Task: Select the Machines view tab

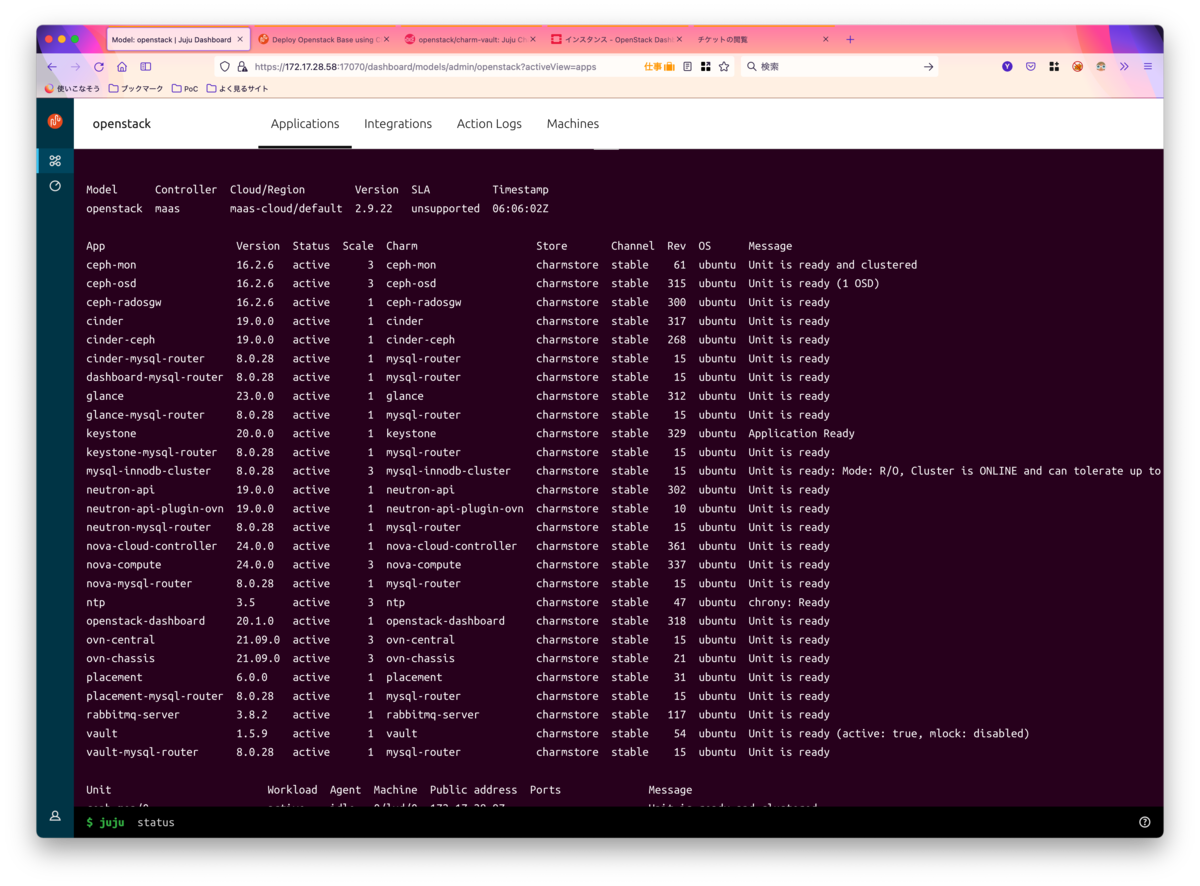Action: [x=573, y=124]
